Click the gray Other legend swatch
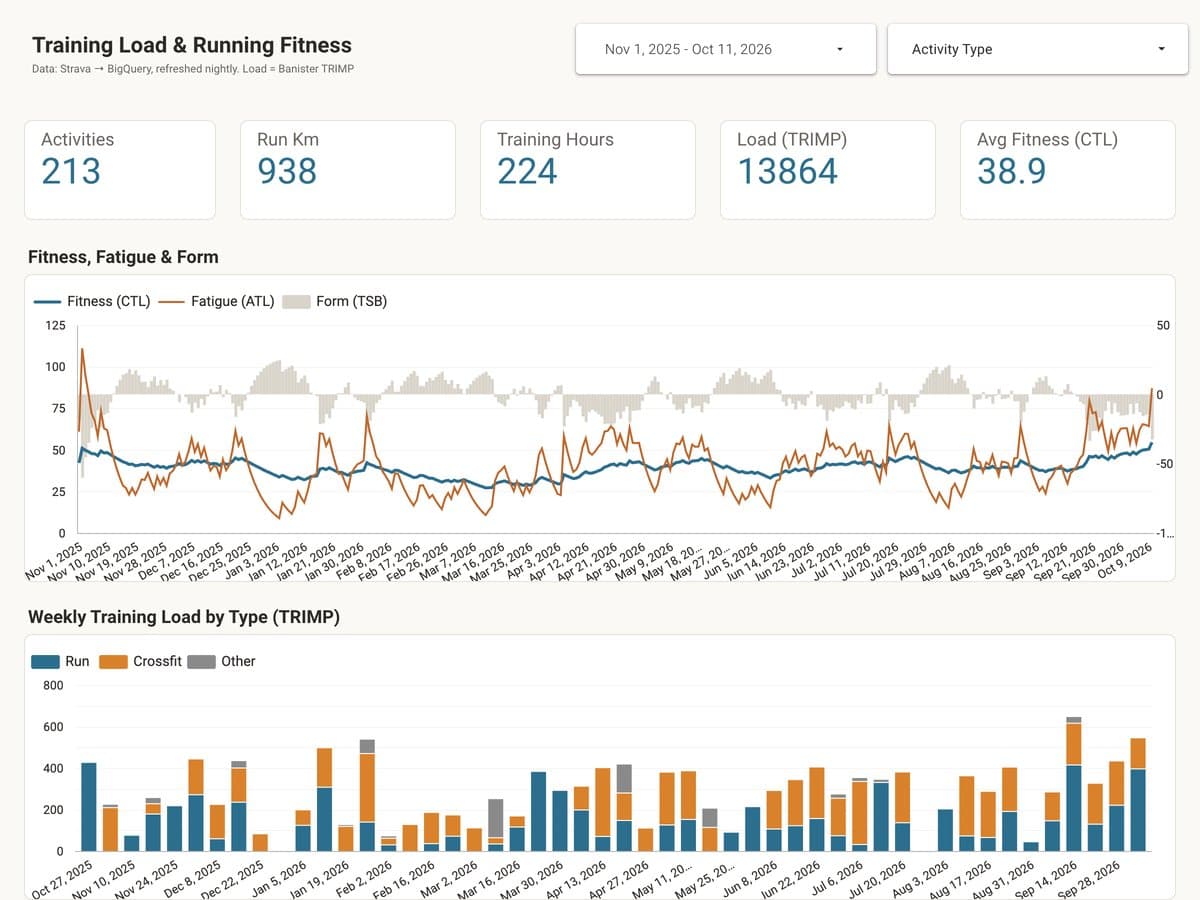Image resolution: width=1200 pixels, height=900 pixels. [x=202, y=661]
